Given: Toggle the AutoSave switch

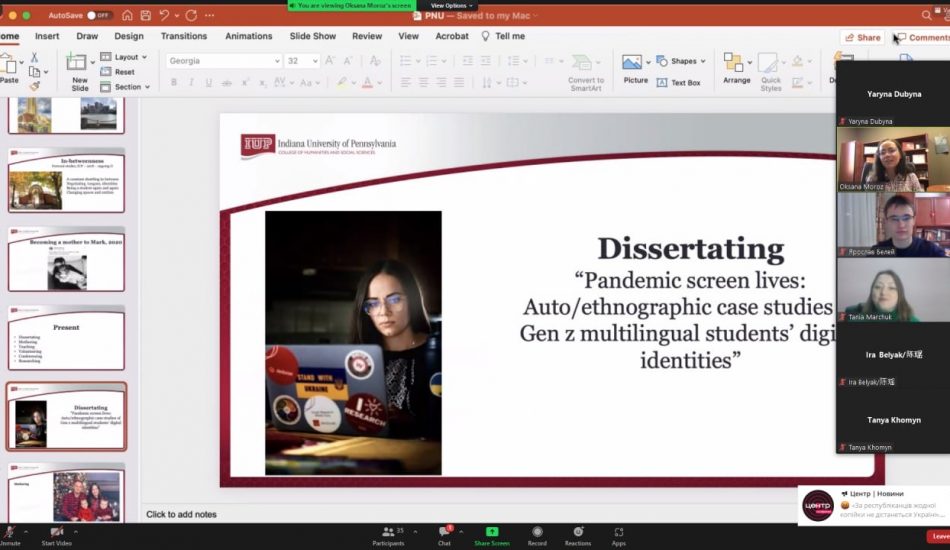Looking at the screenshot, I should [x=99, y=16].
